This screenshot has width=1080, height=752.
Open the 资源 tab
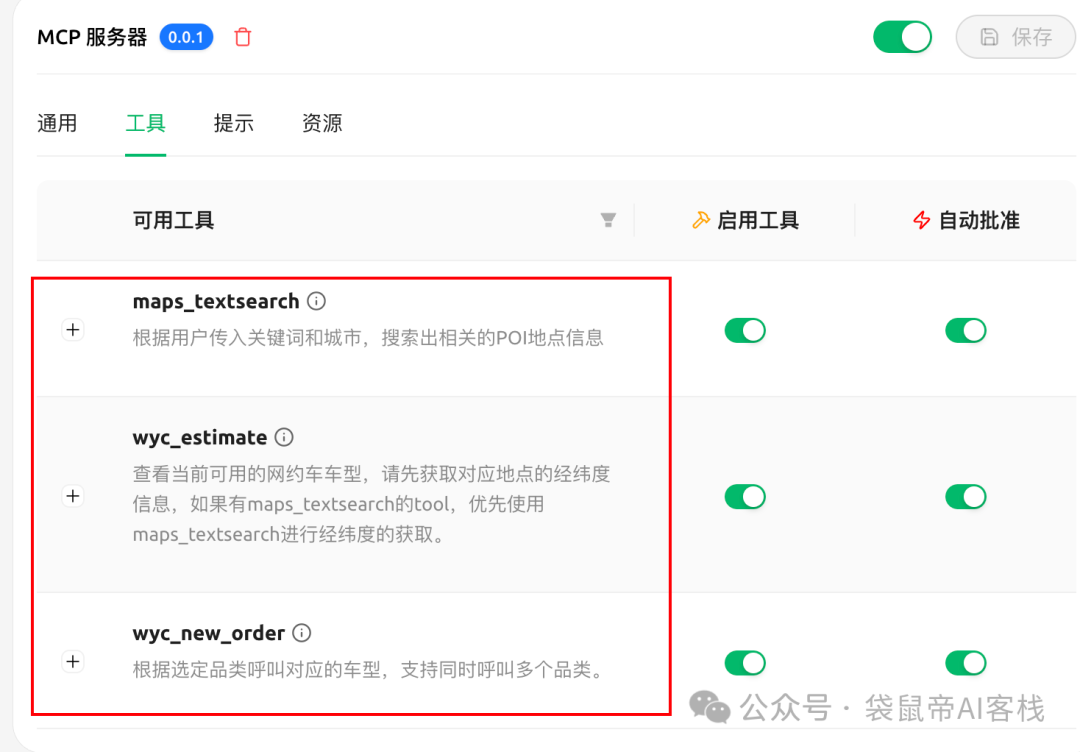(322, 123)
